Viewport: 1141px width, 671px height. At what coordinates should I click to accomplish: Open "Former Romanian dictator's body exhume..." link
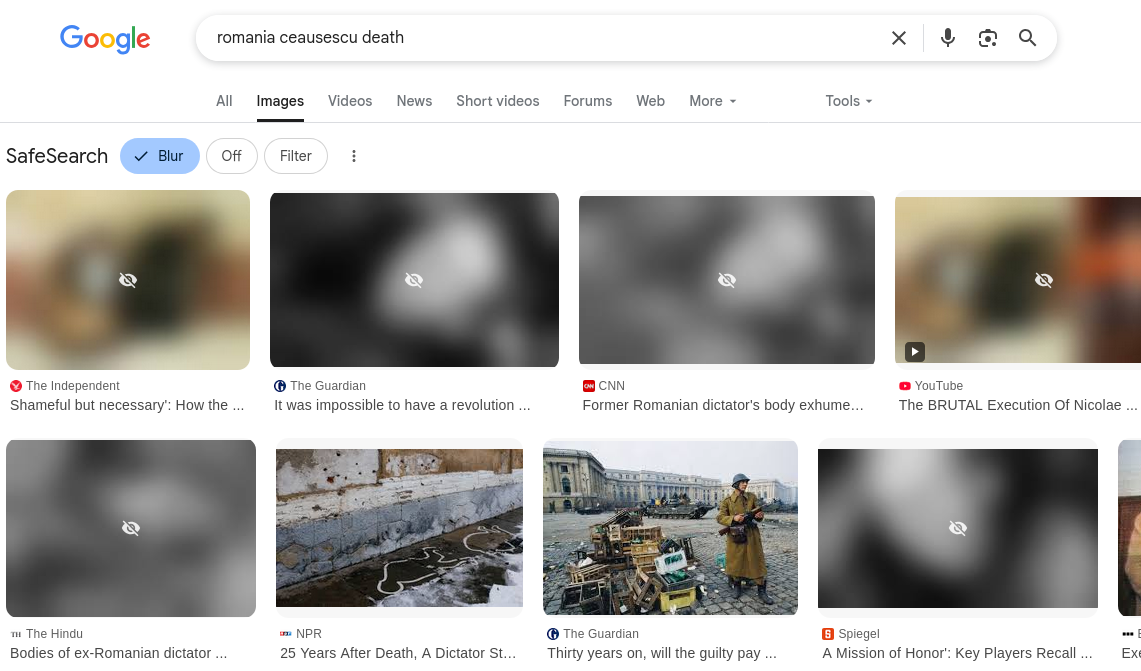tap(723, 405)
